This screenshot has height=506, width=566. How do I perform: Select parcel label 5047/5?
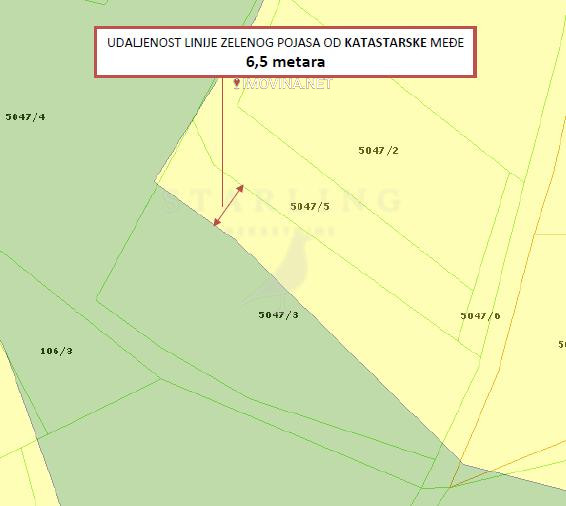click(x=310, y=206)
